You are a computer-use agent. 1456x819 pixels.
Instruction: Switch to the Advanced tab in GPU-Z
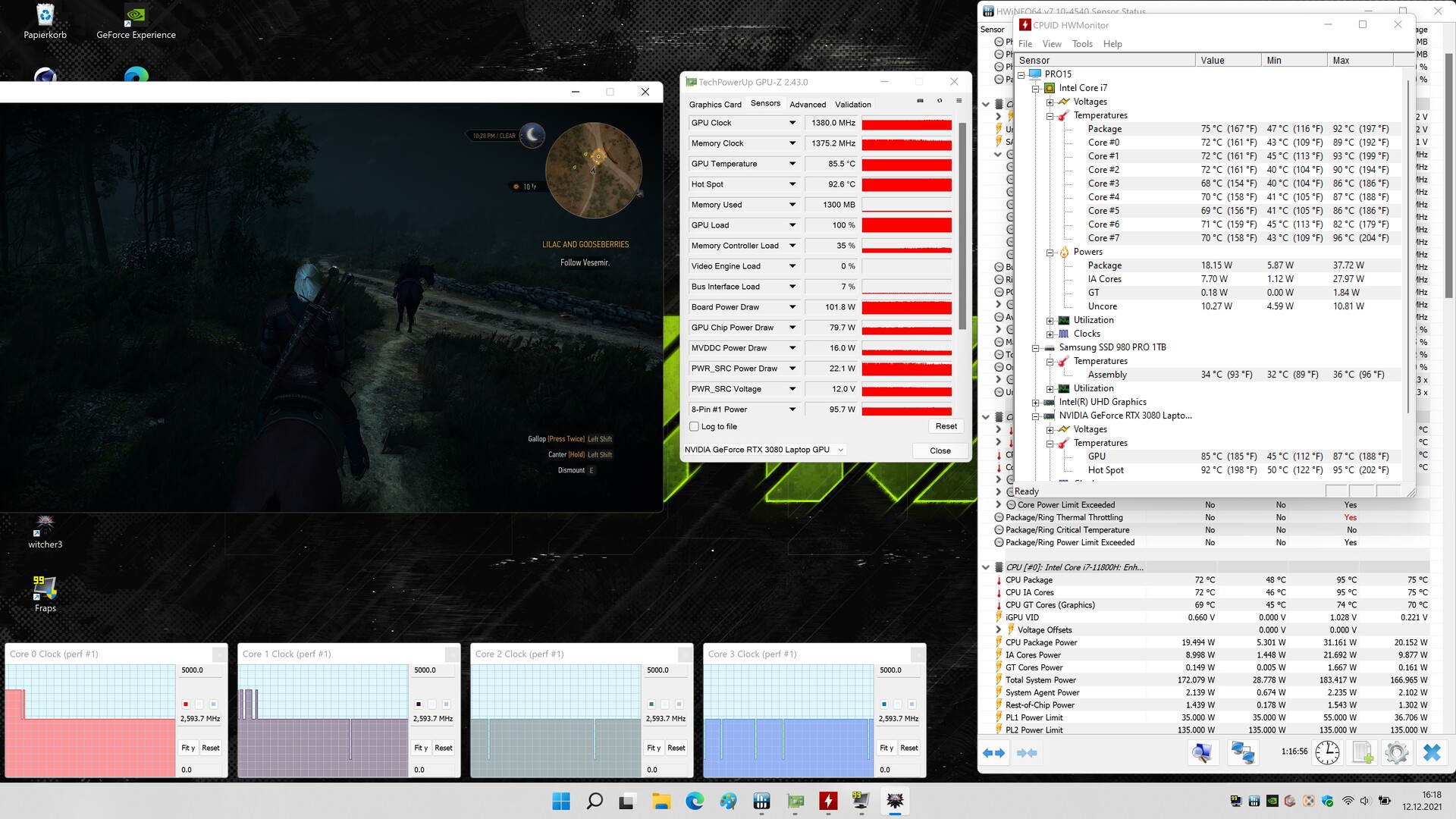click(x=807, y=105)
